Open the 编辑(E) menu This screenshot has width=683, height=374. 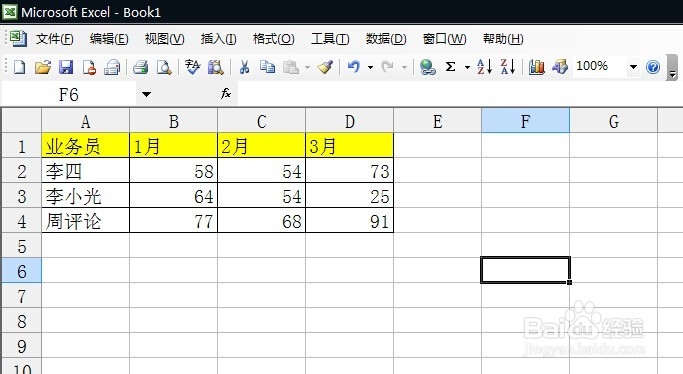click(x=109, y=39)
